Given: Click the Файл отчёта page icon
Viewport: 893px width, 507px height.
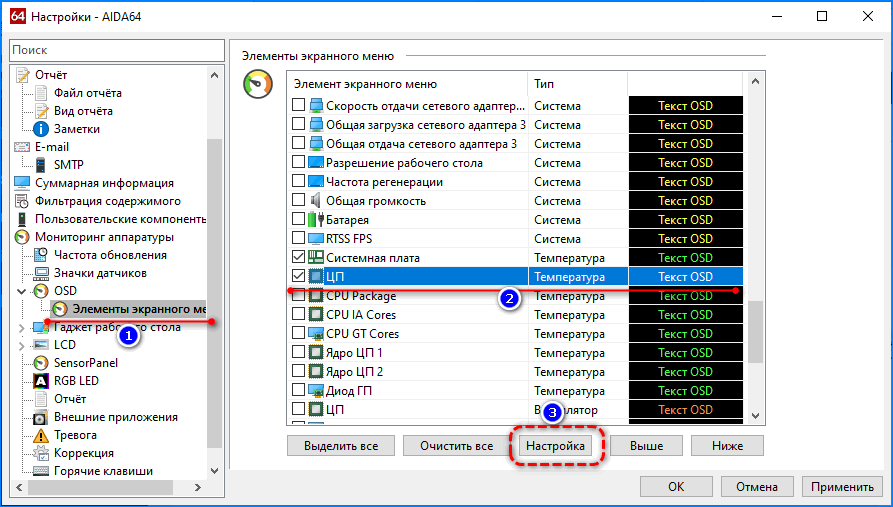Looking at the screenshot, I should (41, 93).
